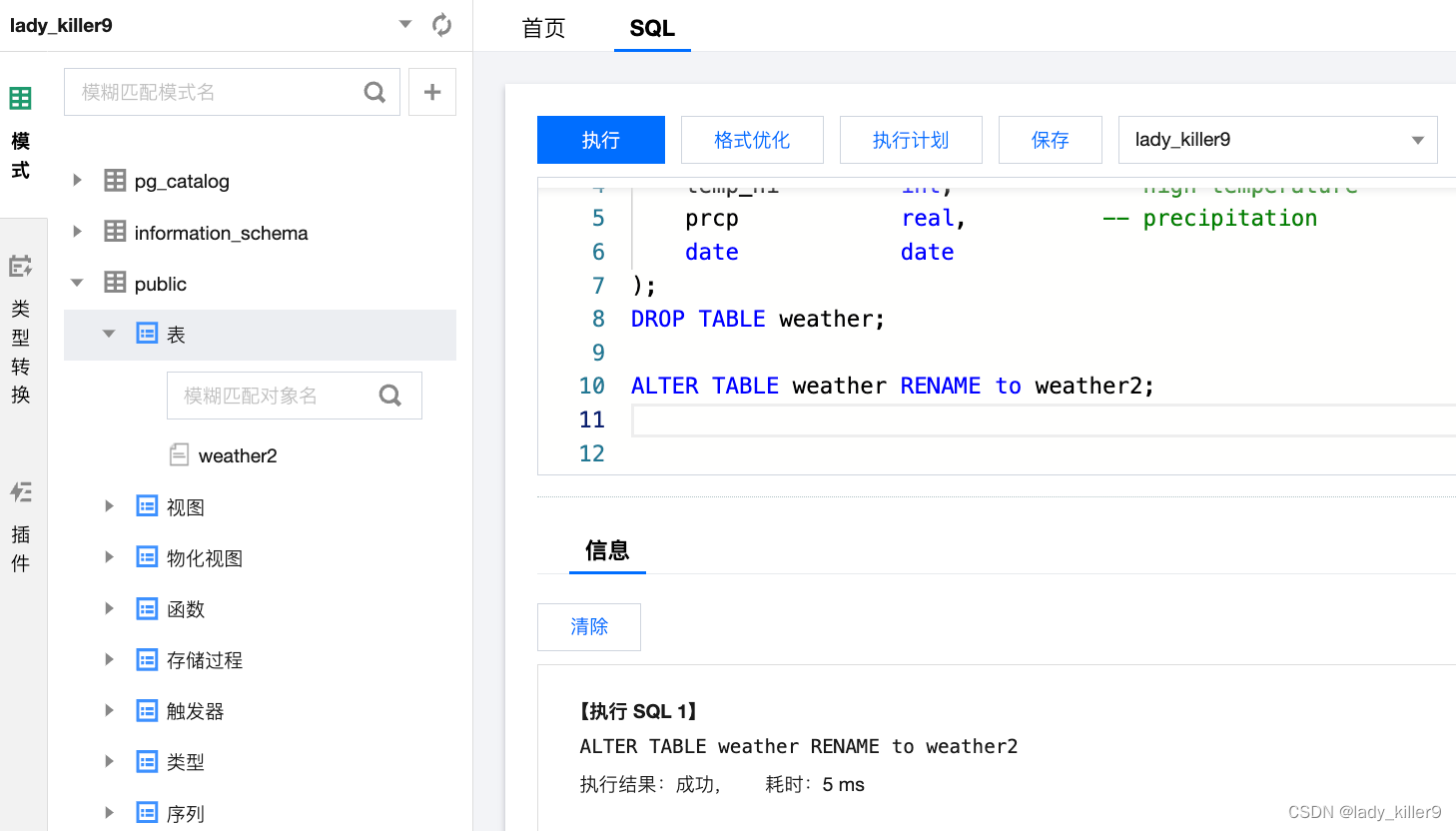Image resolution: width=1456 pixels, height=831 pixels.
Task: Click the 清除 clear button
Action: coord(589,627)
